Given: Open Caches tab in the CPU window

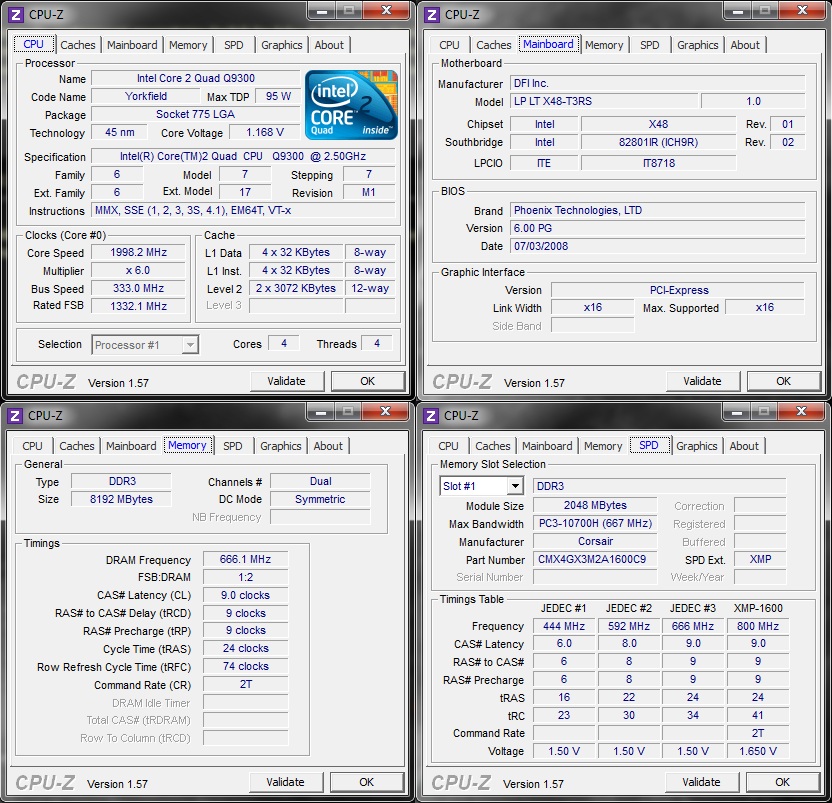Looking at the screenshot, I should pyautogui.click(x=78, y=45).
